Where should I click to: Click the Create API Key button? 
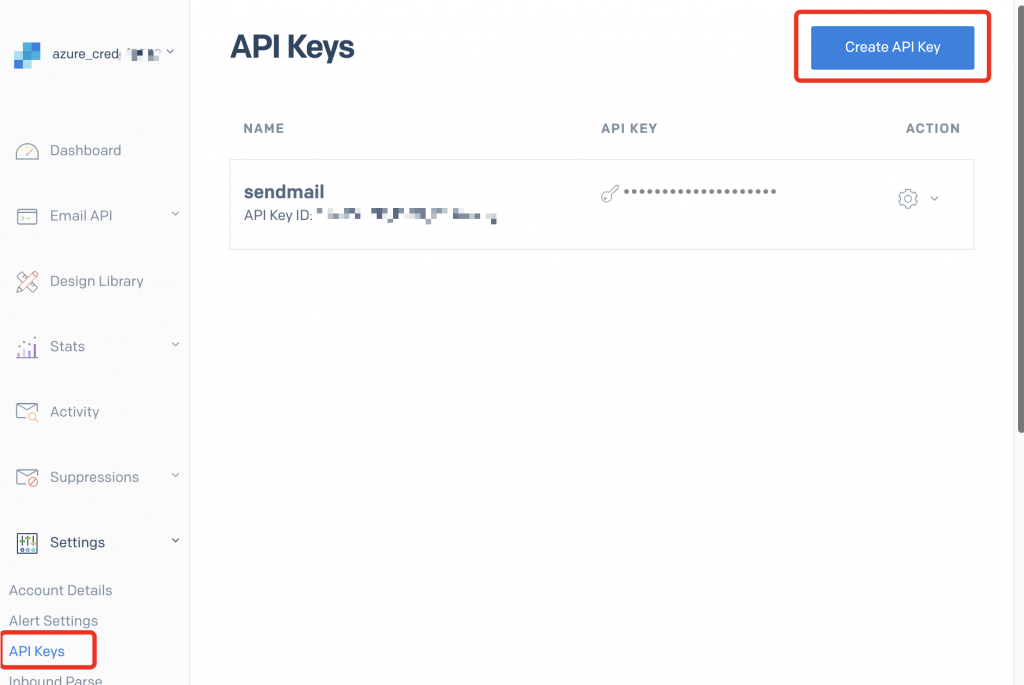pos(892,47)
